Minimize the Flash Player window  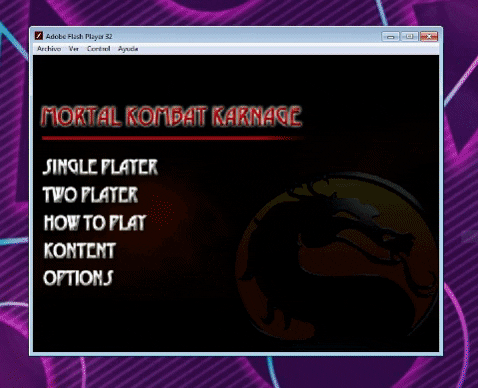(390, 36)
